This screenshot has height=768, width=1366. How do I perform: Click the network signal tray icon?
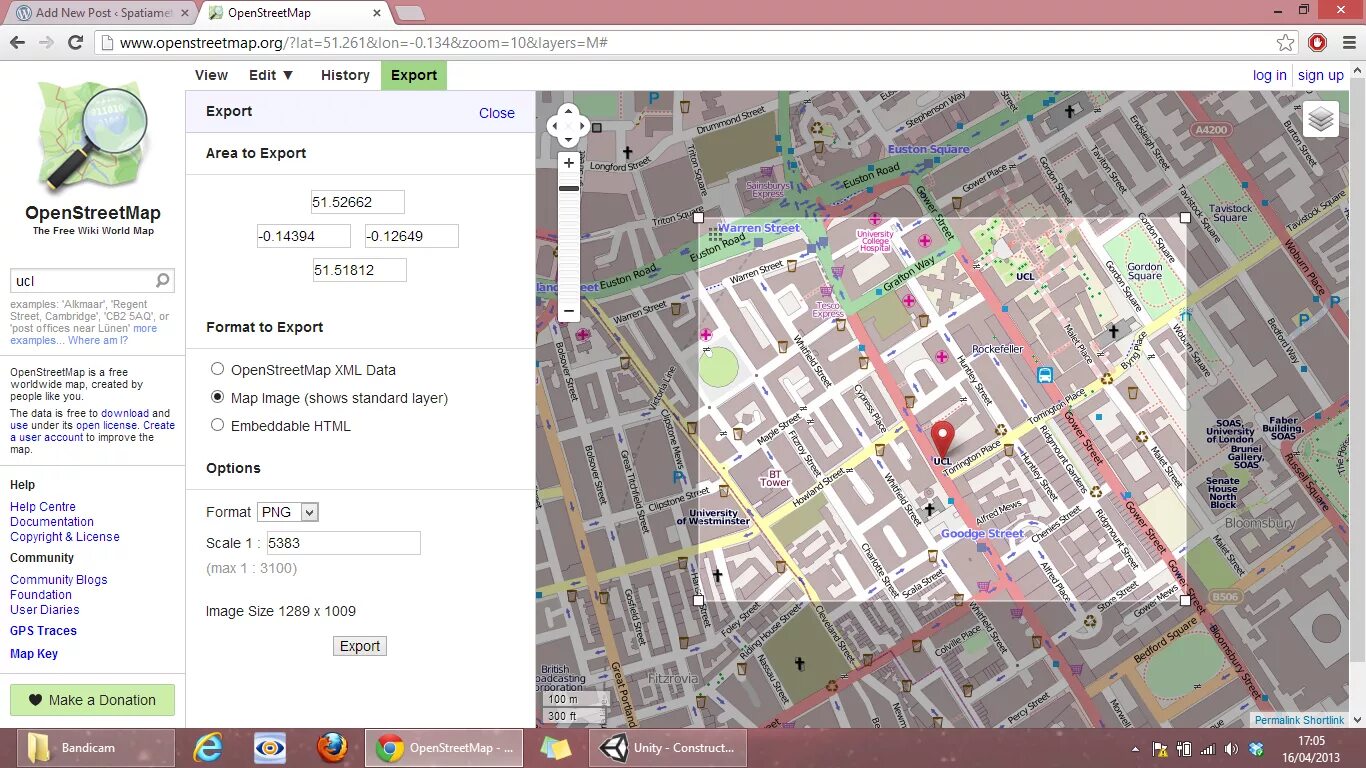[1208, 749]
